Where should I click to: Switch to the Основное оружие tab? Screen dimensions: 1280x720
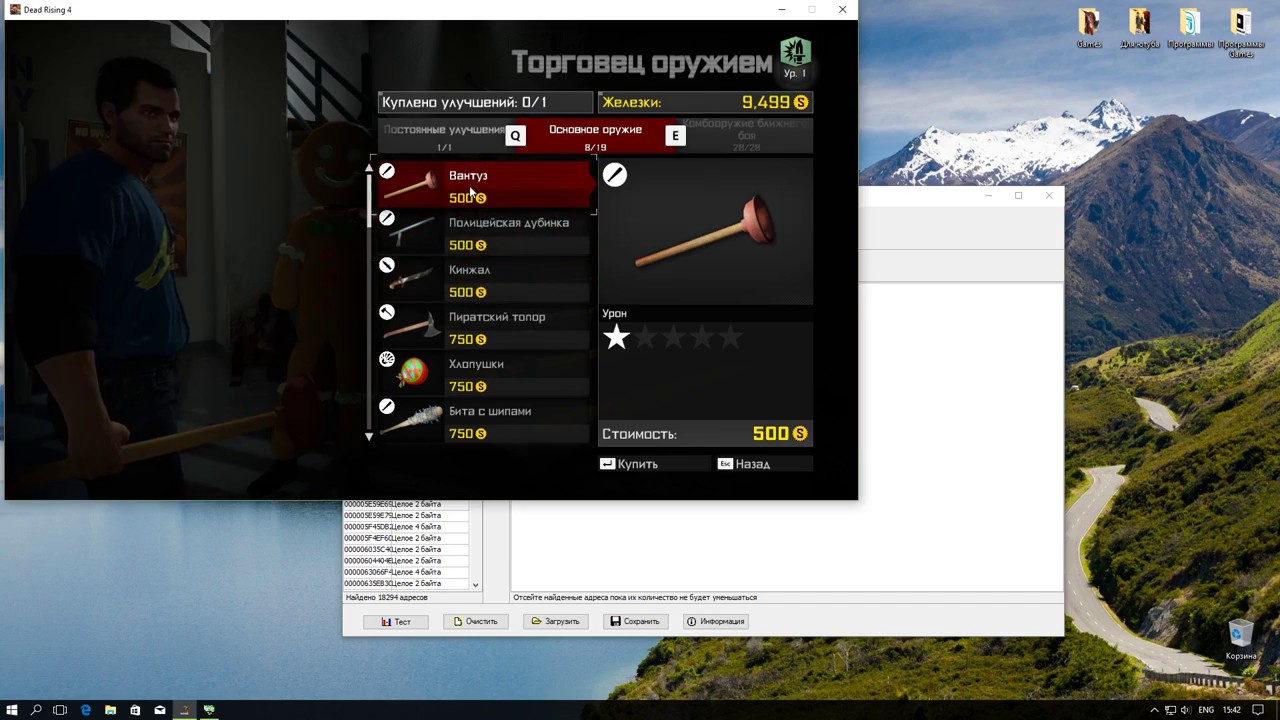(x=595, y=136)
